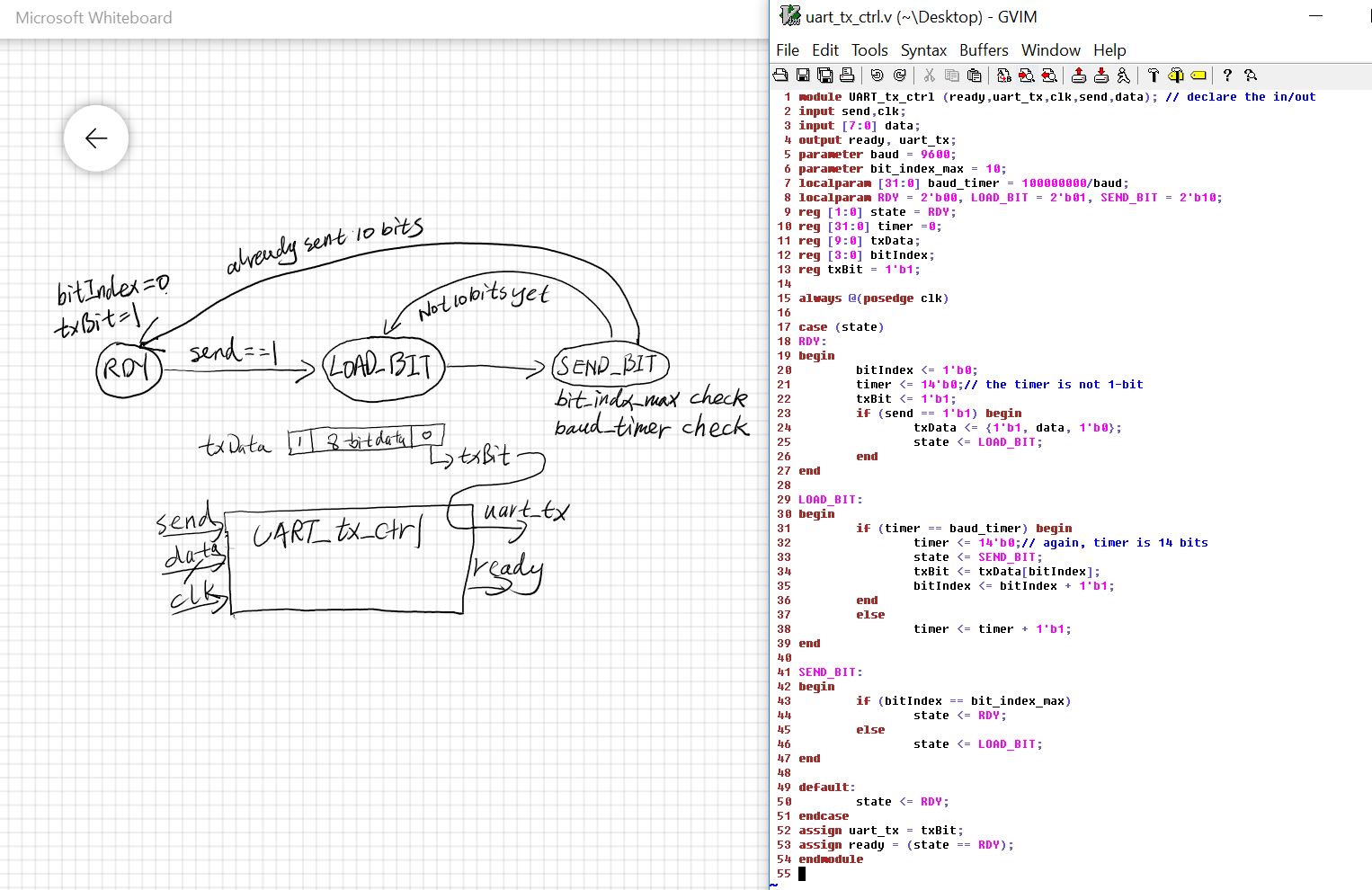The height and width of the screenshot is (890, 1372).
Task: Click the Jump to Tag yellow icon
Action: [1198, 76]
